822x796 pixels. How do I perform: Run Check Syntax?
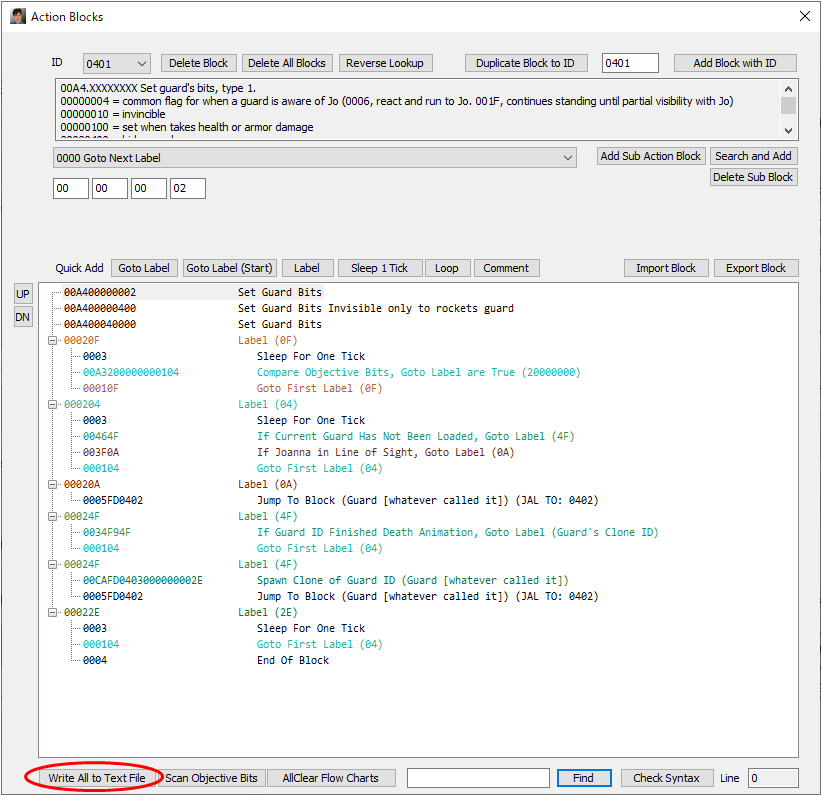click(x=666, y=778)
